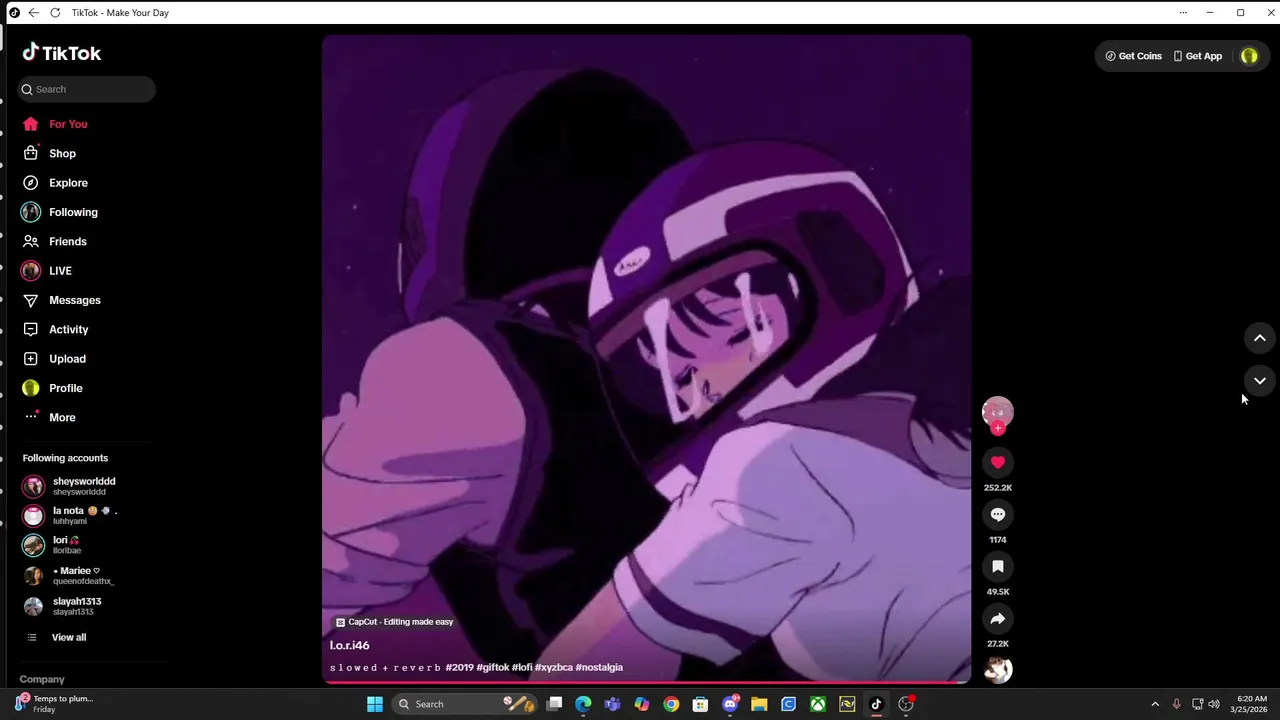
Task: Click the Shop bag icon
Action: point(31,153)
